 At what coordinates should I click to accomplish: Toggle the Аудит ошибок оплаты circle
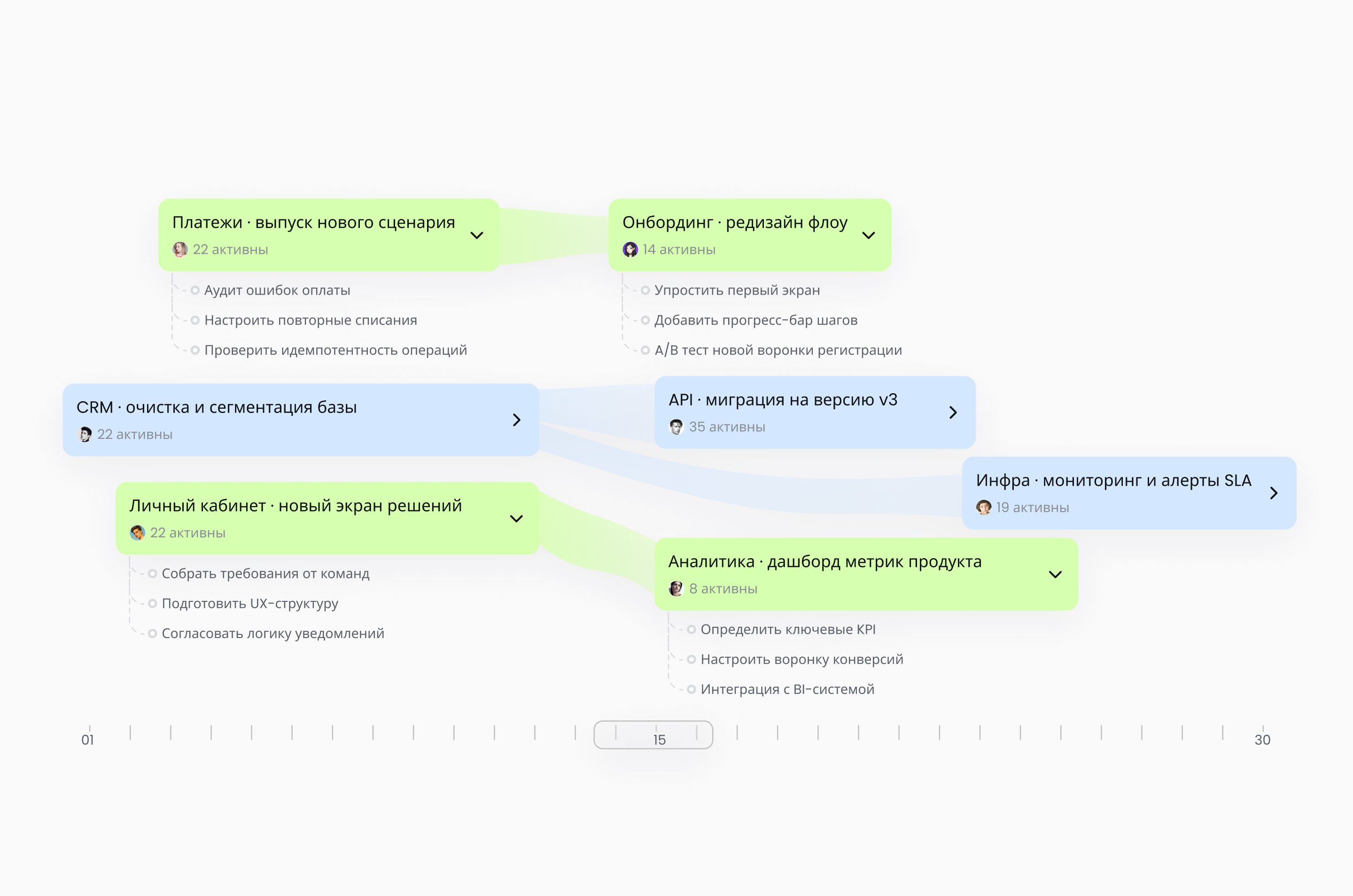point(195,290)
